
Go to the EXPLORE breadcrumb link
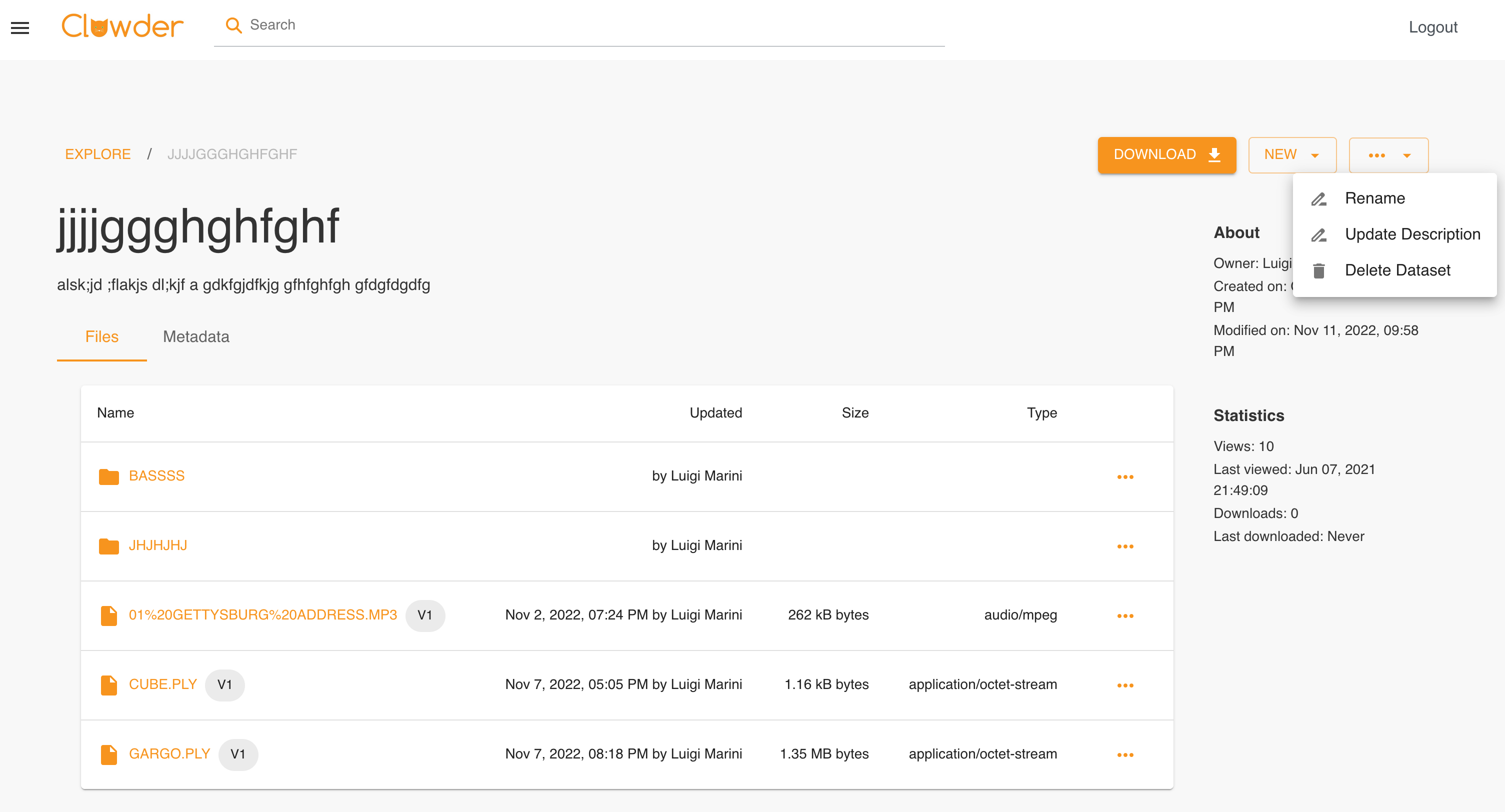97,154
